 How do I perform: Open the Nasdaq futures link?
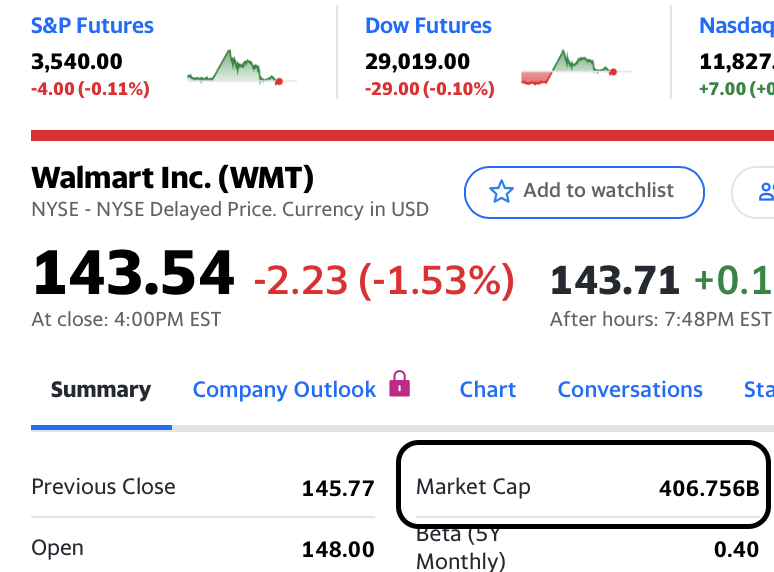coord(736,26)
